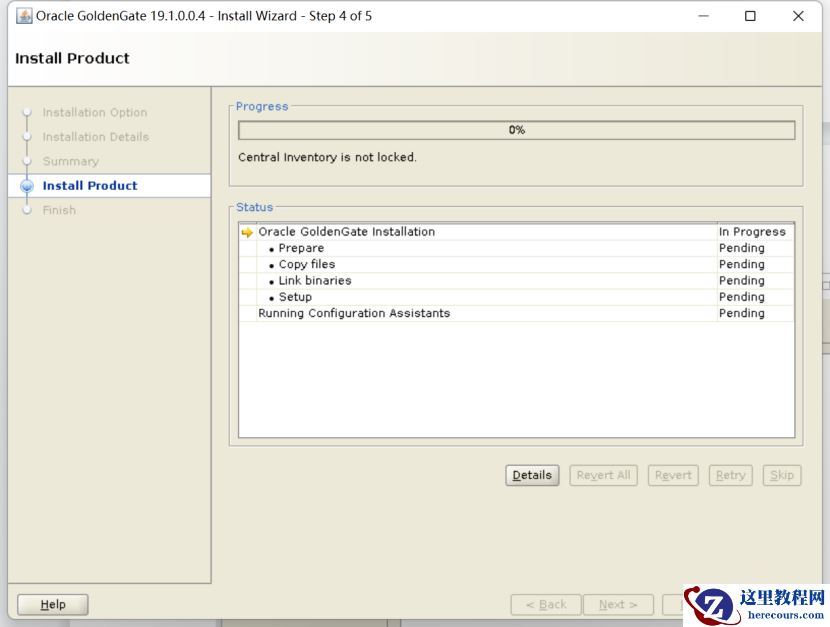Click the Finish step in sidebar
The image size is (830, 627).
[x=59, y=210]
